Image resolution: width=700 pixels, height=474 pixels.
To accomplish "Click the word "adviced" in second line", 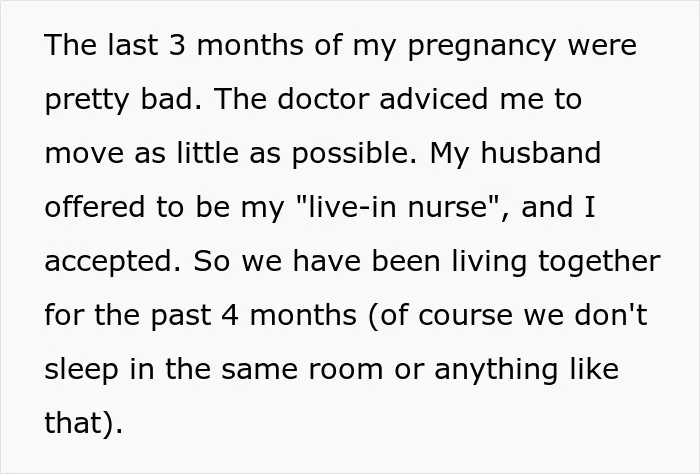I will [433, 99].
